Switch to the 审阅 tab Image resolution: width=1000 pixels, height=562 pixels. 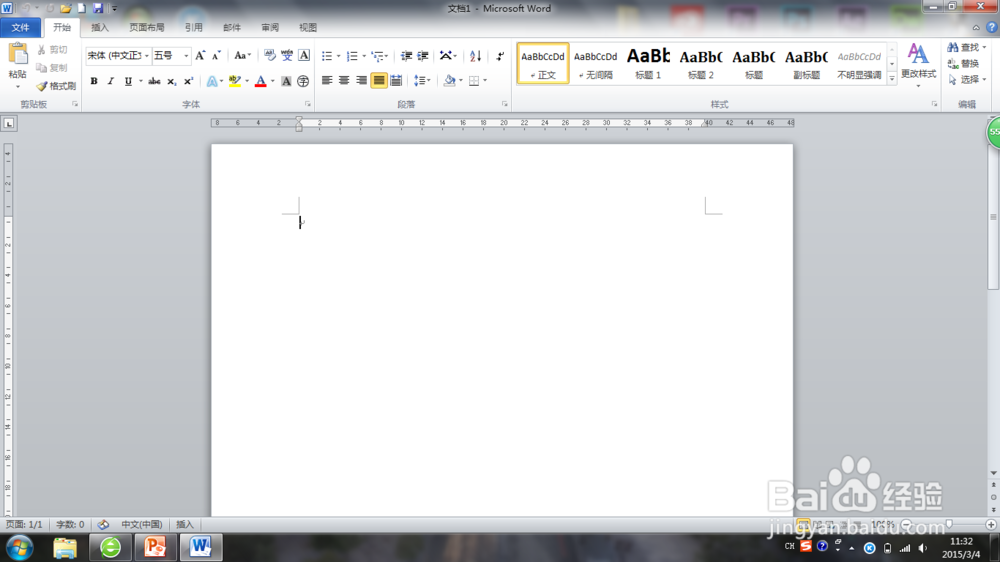pyautogui.click(x=270, y=27)
